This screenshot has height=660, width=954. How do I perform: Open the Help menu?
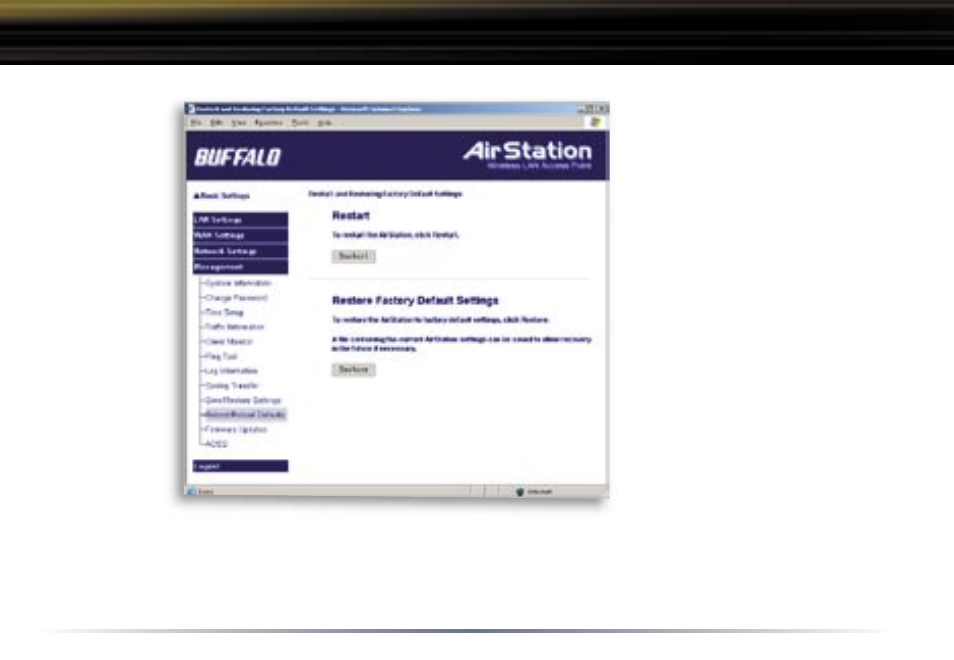pos(325,123)
